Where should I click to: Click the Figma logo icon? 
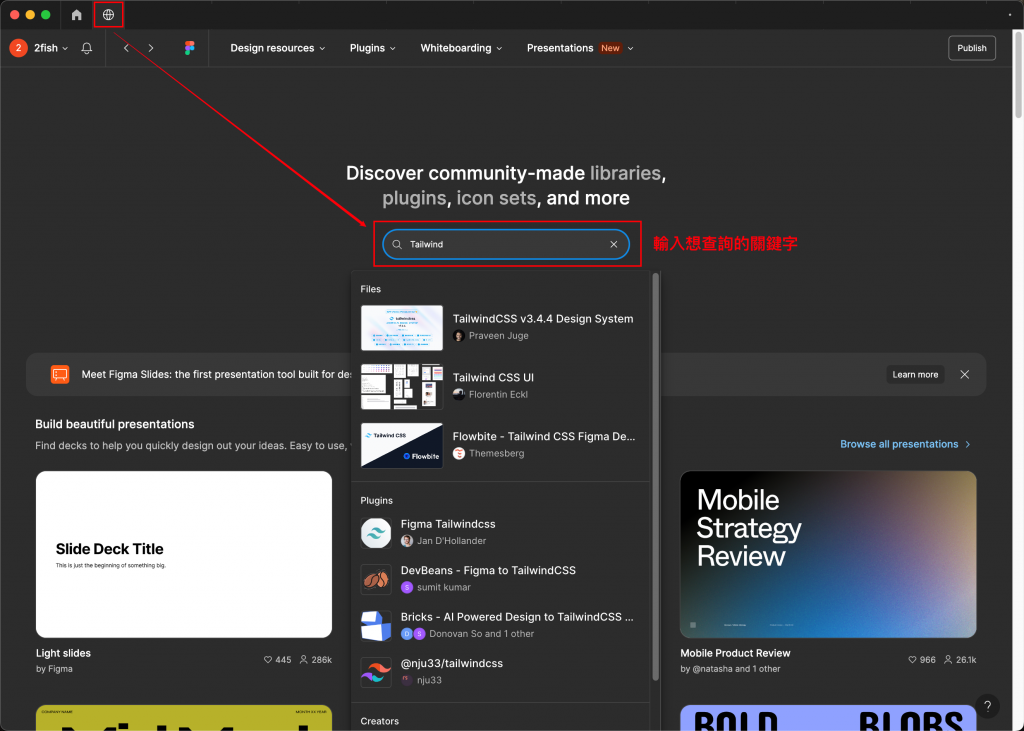[x=189, y=48]
